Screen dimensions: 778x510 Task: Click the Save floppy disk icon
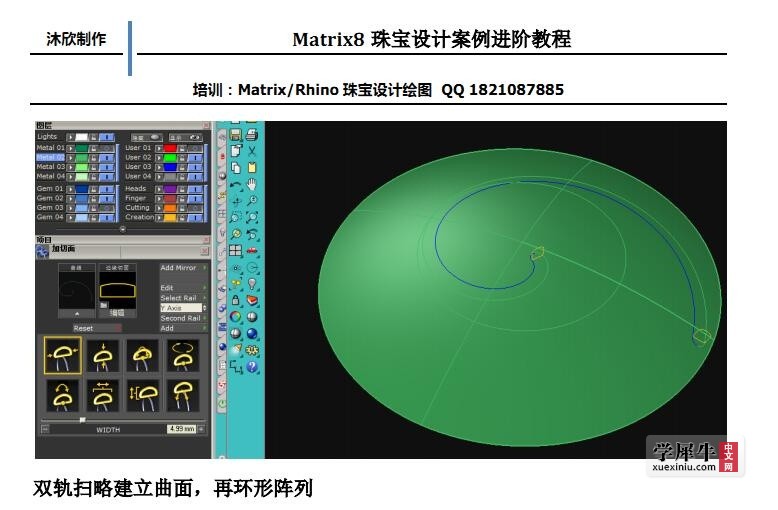click(x=236, y=134)
